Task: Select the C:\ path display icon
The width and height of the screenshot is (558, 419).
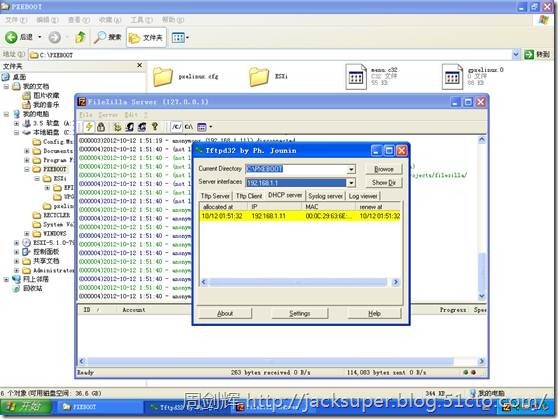Action: 189,127
